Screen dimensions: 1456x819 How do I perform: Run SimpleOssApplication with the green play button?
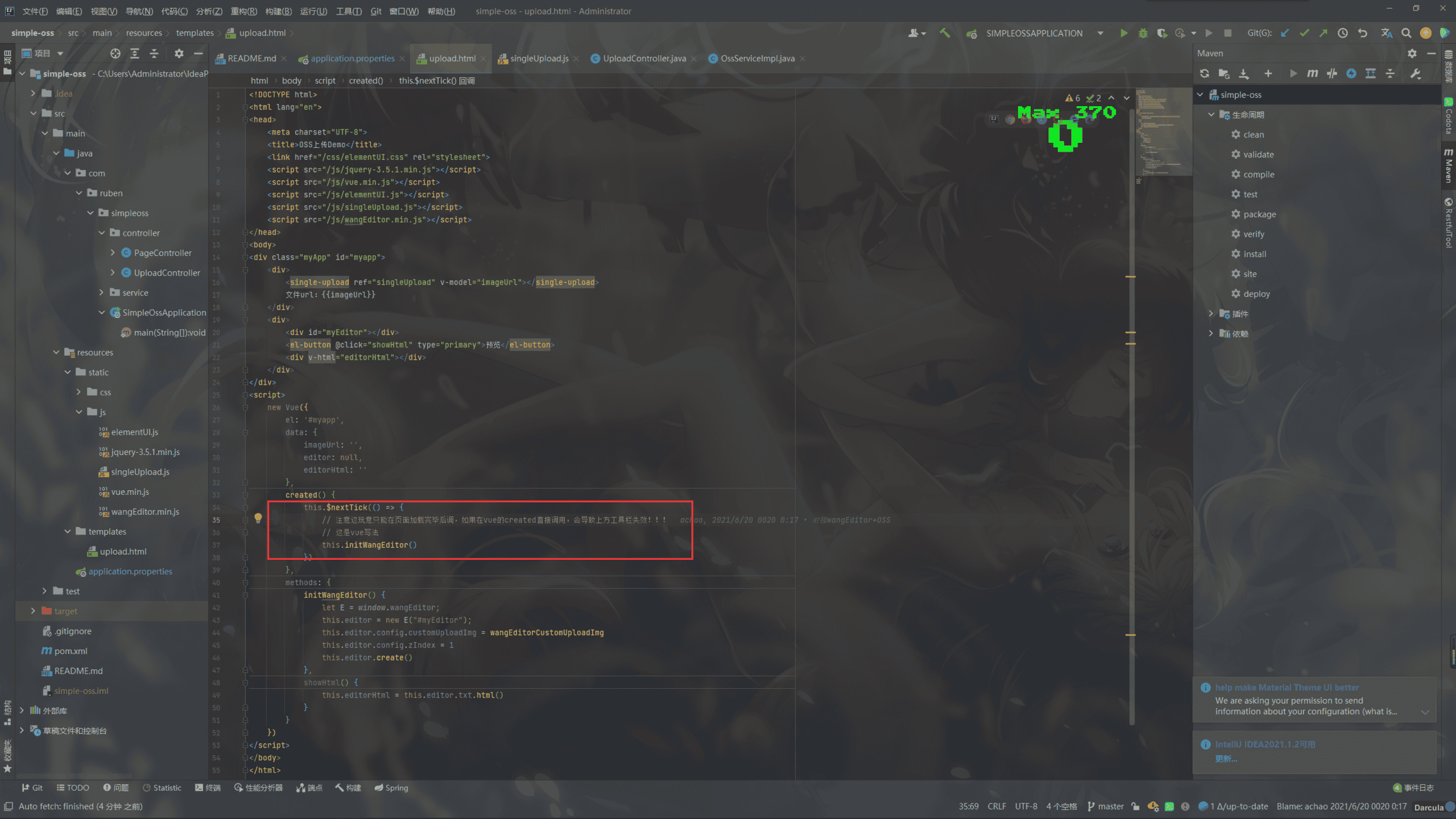coord(1124,33)
